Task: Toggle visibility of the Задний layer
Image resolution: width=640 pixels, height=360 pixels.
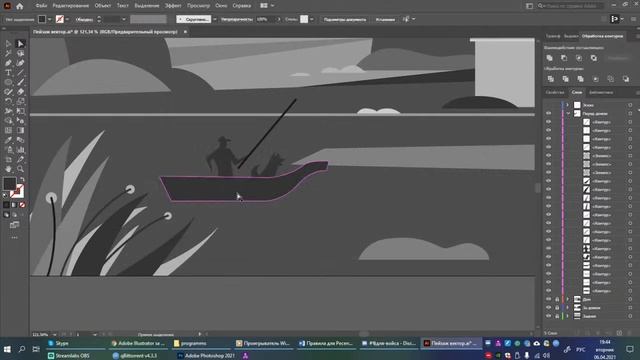Action: click(x=549, y=316)
